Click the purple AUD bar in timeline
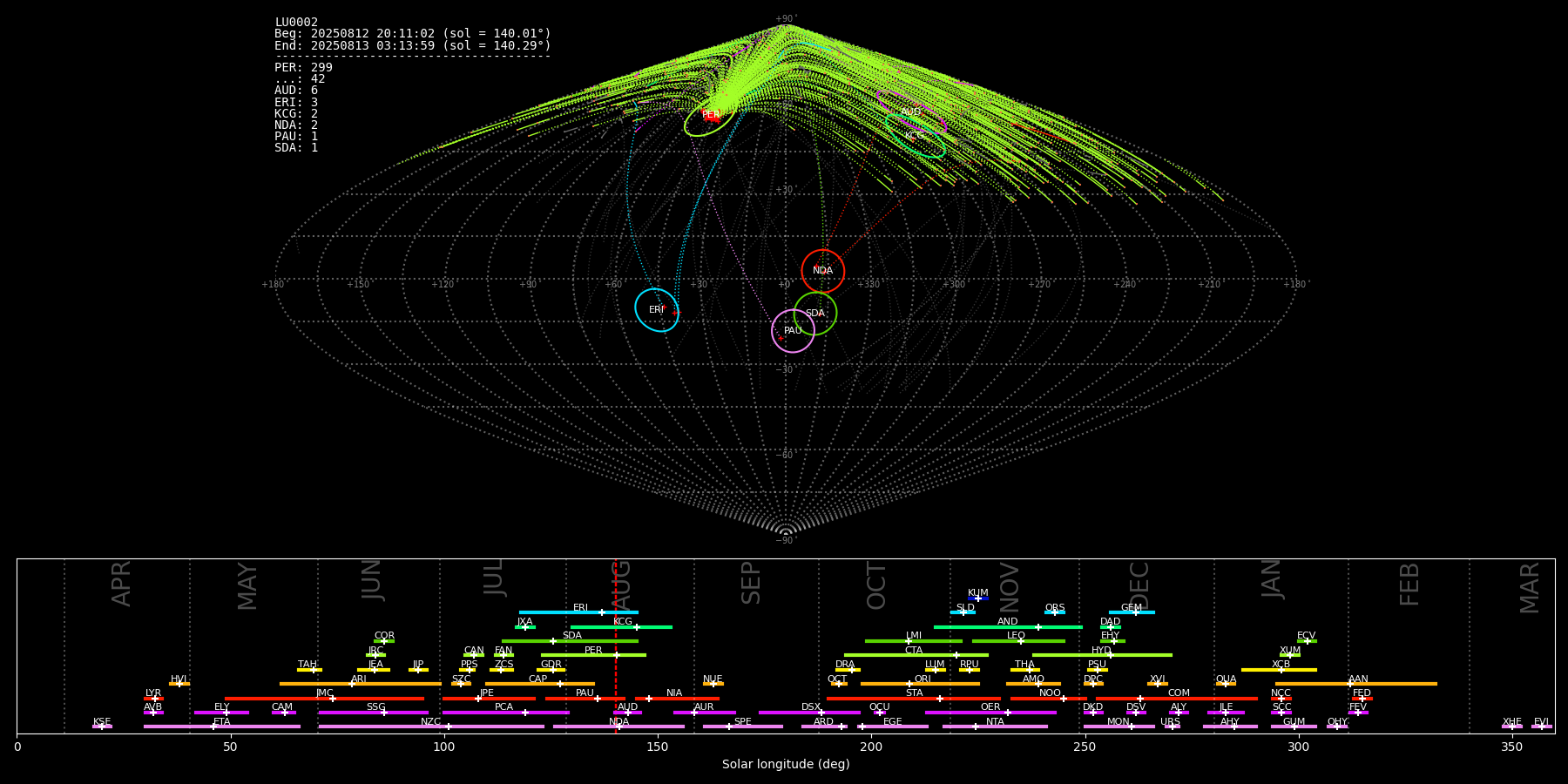 627,713
